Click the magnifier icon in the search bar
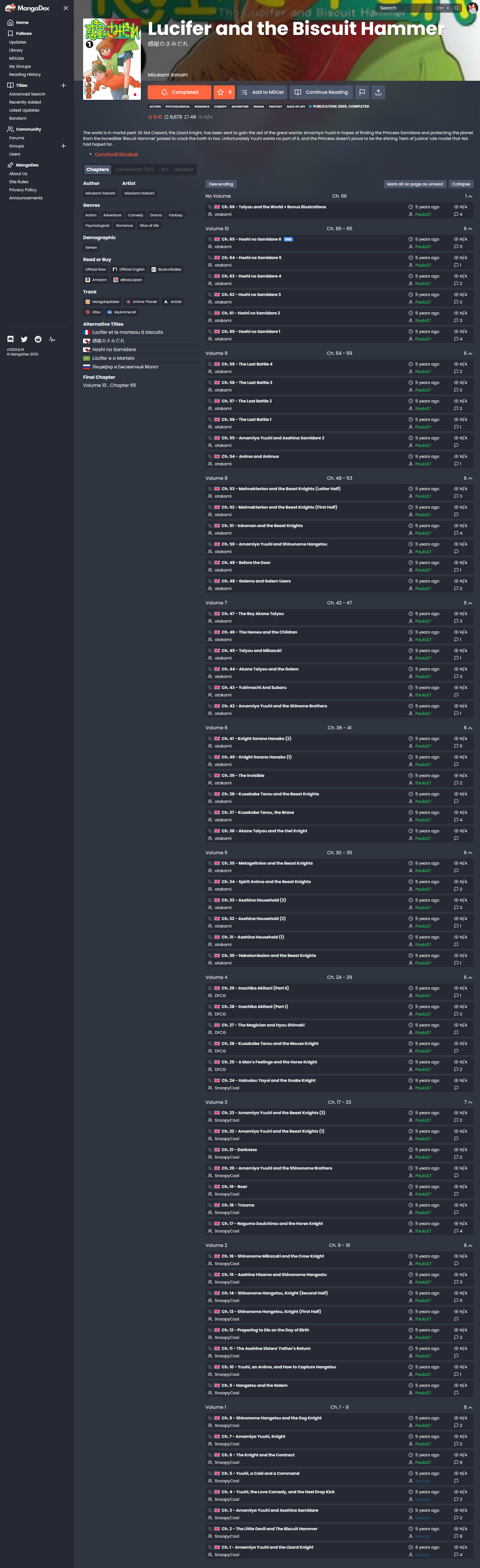The width and height of the screenshot is (480, 1568). 456,8
